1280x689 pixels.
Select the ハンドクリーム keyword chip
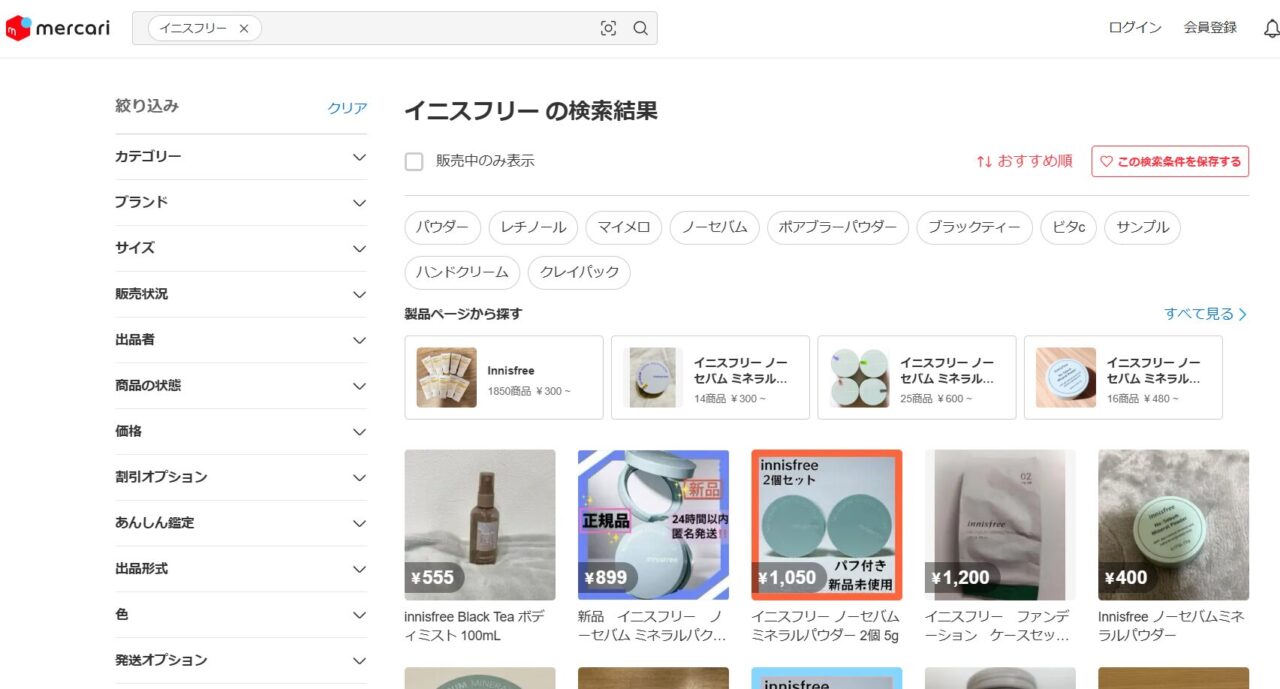pyautogui.click(x=463, y=272)
